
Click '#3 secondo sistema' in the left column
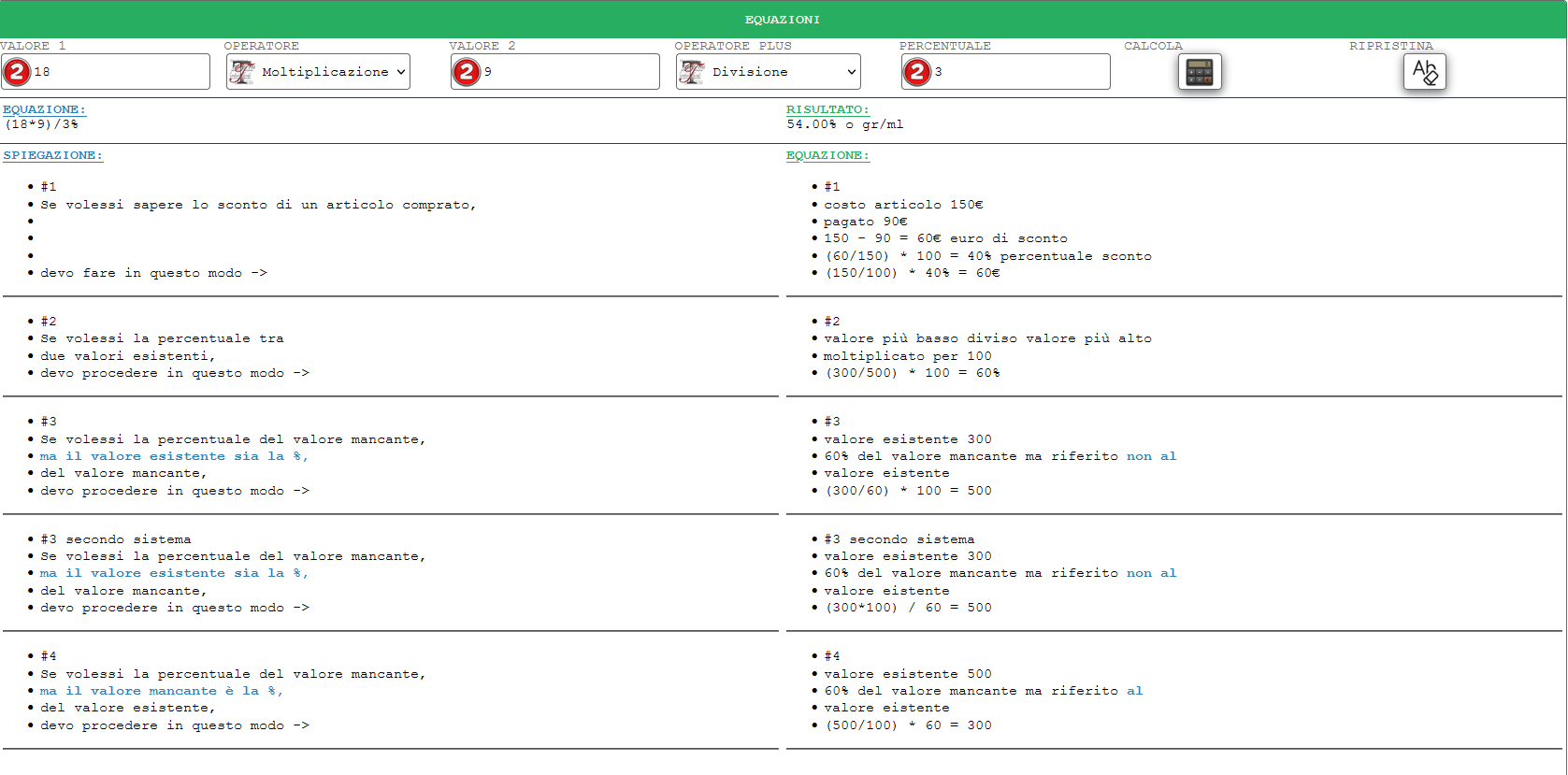tap(116, 539)
